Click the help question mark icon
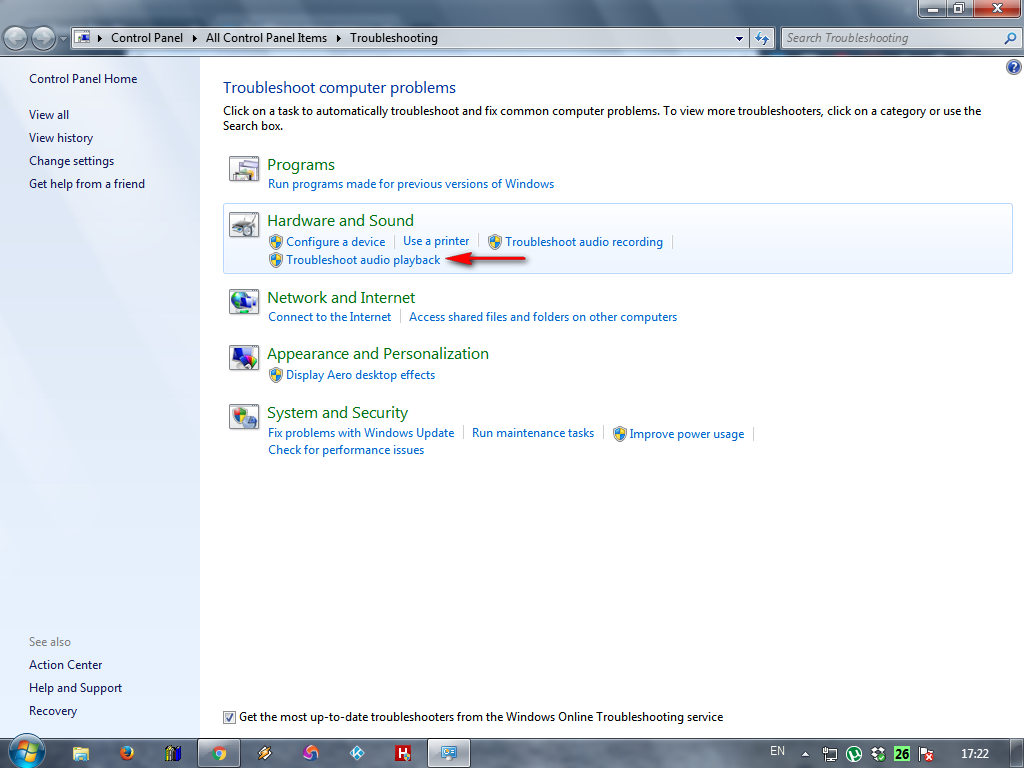Viewport: 1024px width, 768px height. (x=1014, y=67)
